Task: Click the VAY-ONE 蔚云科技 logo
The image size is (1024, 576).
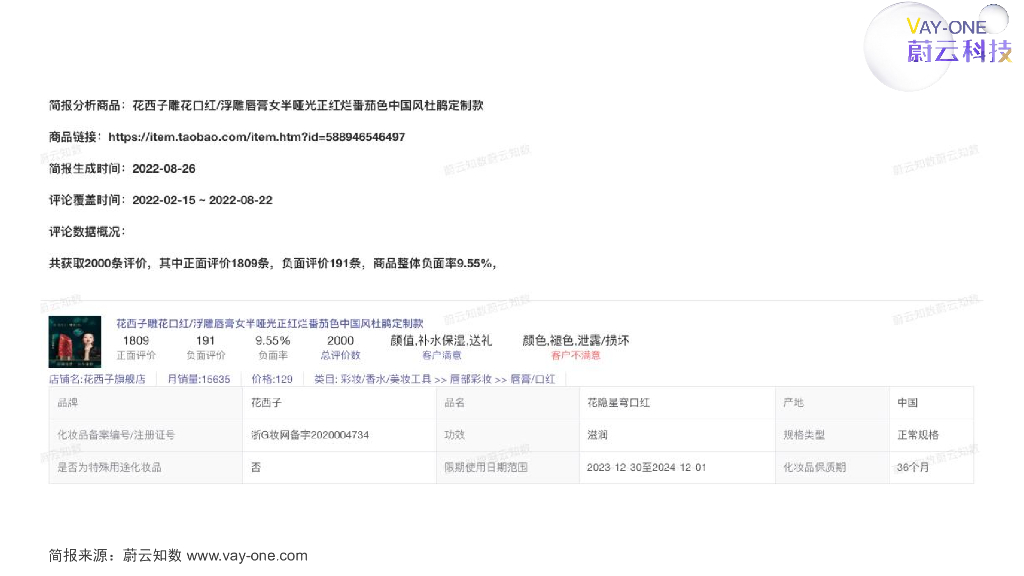Action: (x=959, y=40)
